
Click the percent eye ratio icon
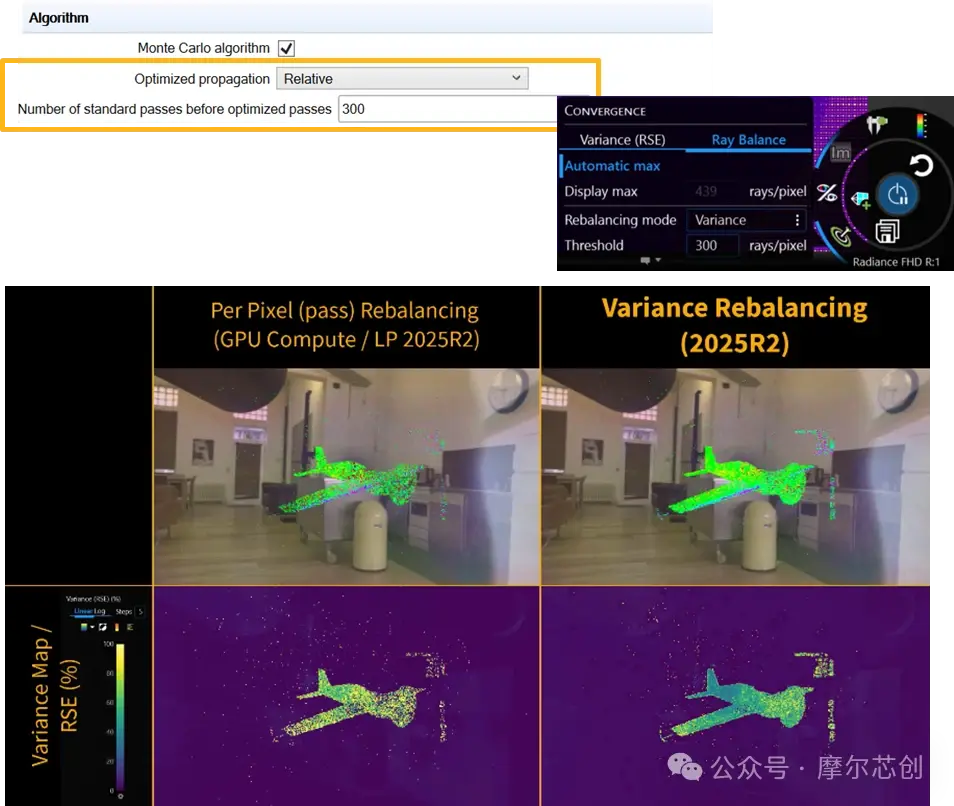point(827,193)
